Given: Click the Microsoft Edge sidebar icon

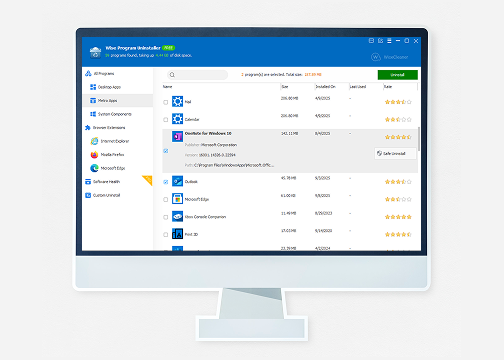Looking at the screenshot, I should pyautogui.click(x=94, y=168).
